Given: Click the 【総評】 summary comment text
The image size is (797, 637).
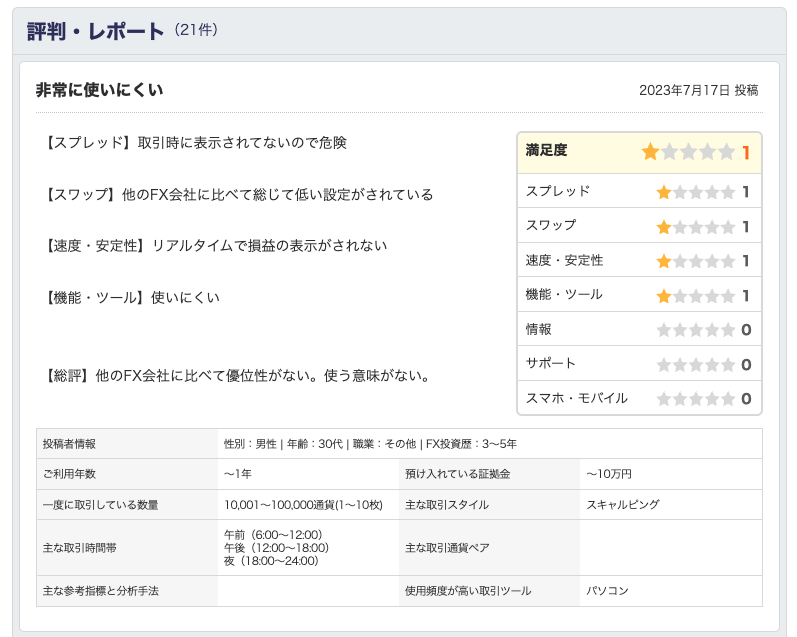Looking at the screenshot, I should coord(238,376).
